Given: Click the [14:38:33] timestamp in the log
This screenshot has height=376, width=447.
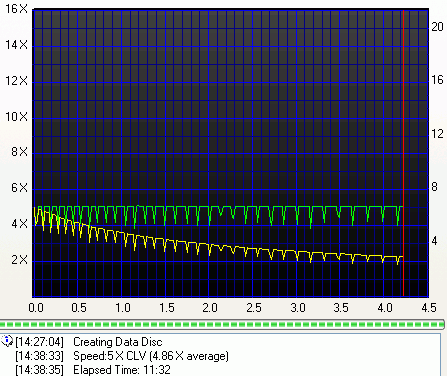Looking at the screenshot, I should point(39,356).
